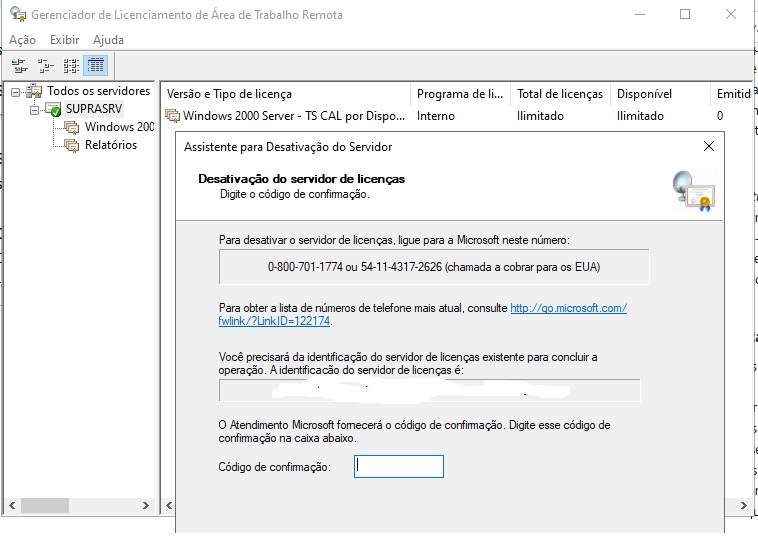The image size is (758, 557).
Task: Click the Interno cell
Action: tap(436, 116)
